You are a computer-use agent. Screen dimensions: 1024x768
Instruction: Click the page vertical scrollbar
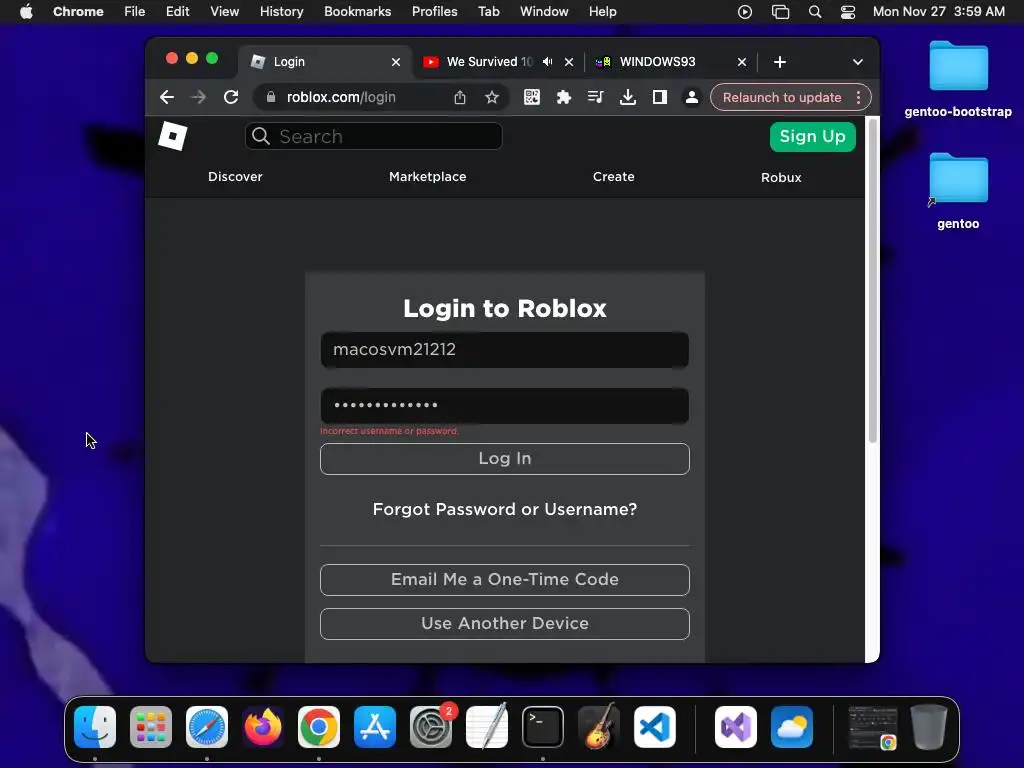(872, 281)
